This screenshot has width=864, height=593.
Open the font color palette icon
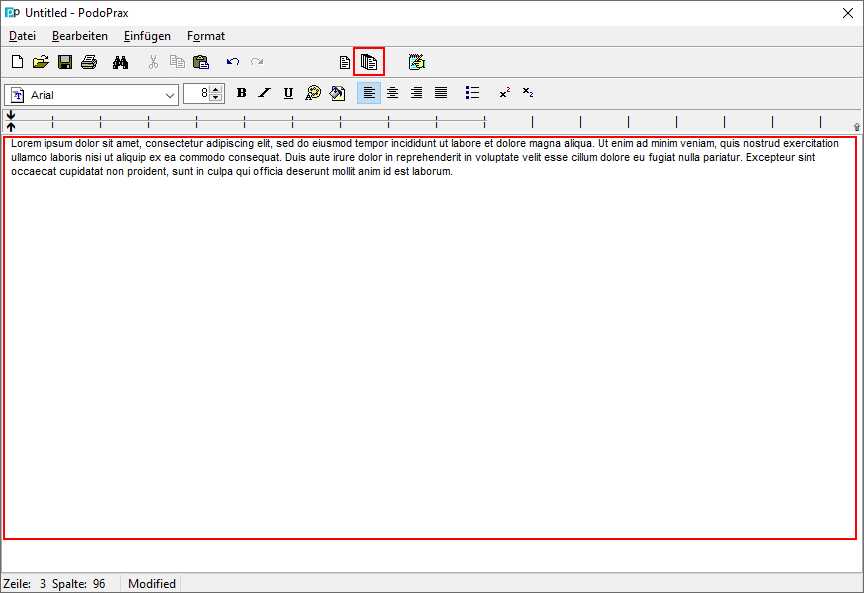(313, 93)
